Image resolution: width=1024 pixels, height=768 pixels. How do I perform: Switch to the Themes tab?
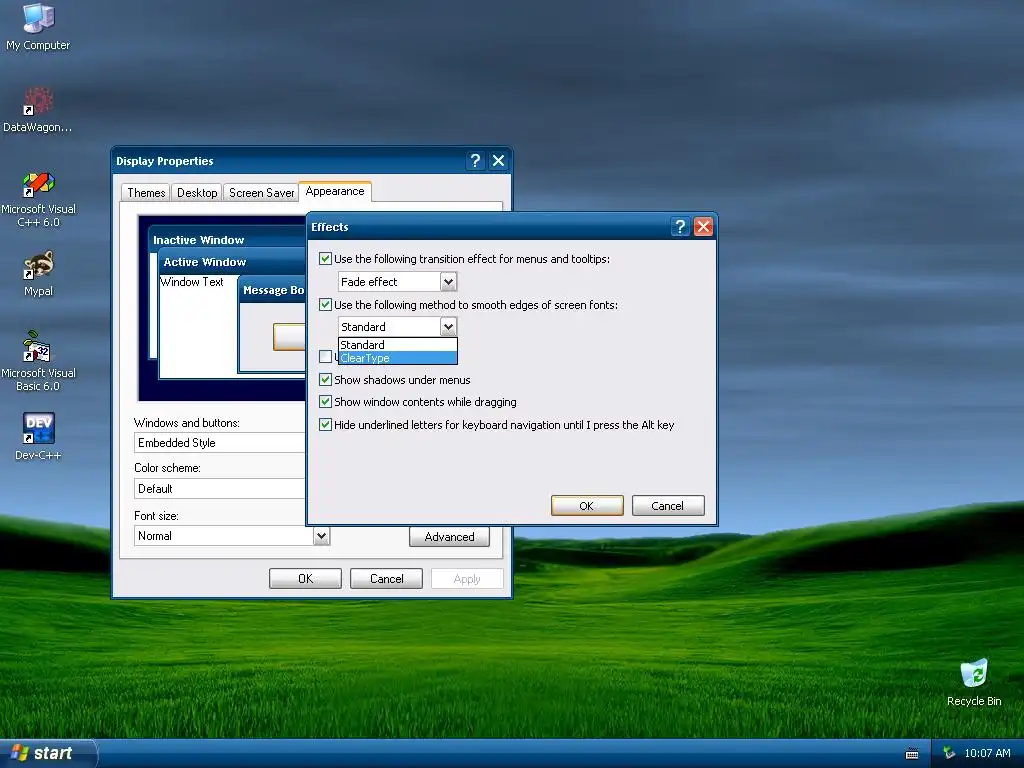pyautogui.click(x=146, y=193)
